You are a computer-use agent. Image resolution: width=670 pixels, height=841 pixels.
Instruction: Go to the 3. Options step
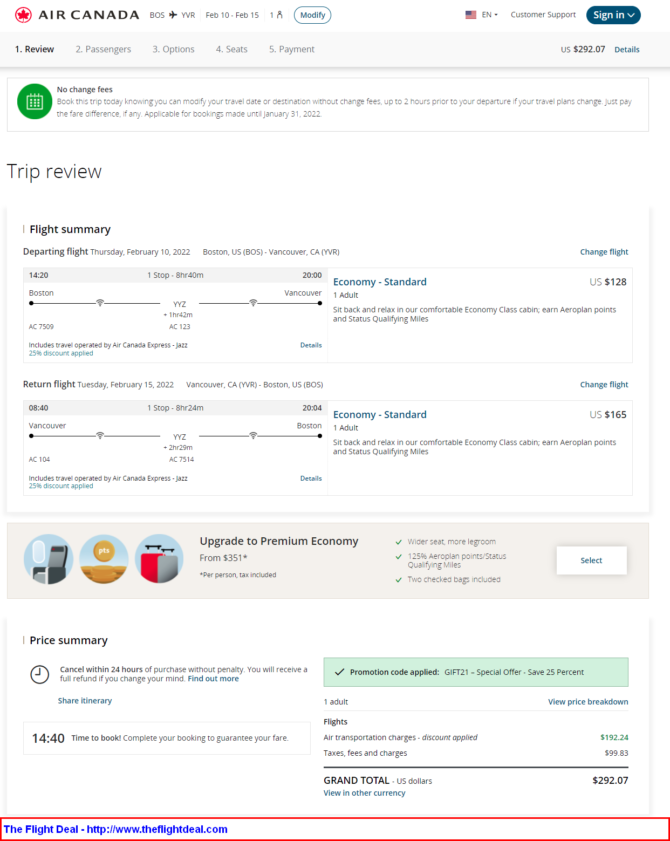[x=173, y=49]
